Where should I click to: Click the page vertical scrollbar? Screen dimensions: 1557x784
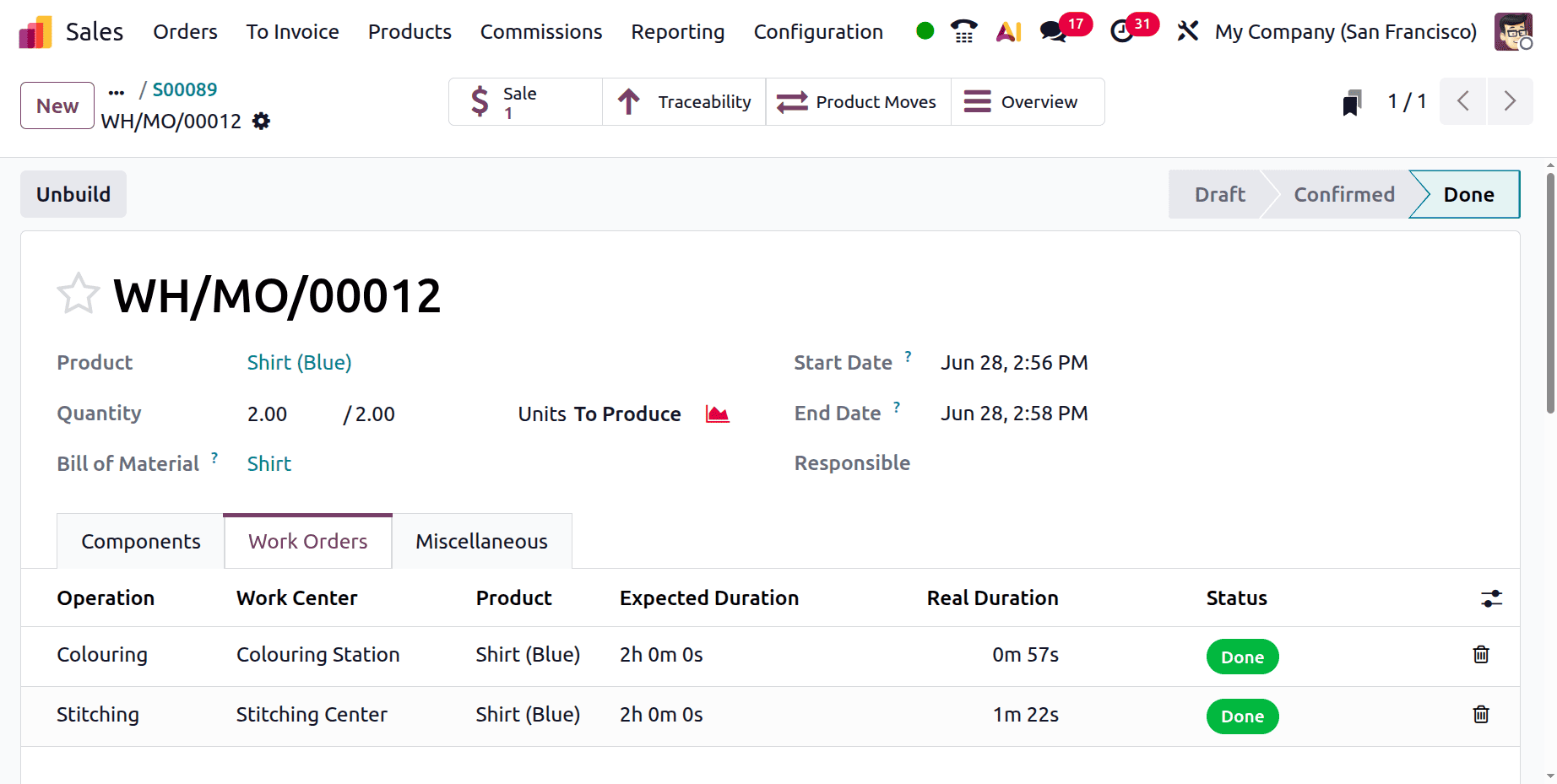pyautogui.click(x=1550, y=294)
